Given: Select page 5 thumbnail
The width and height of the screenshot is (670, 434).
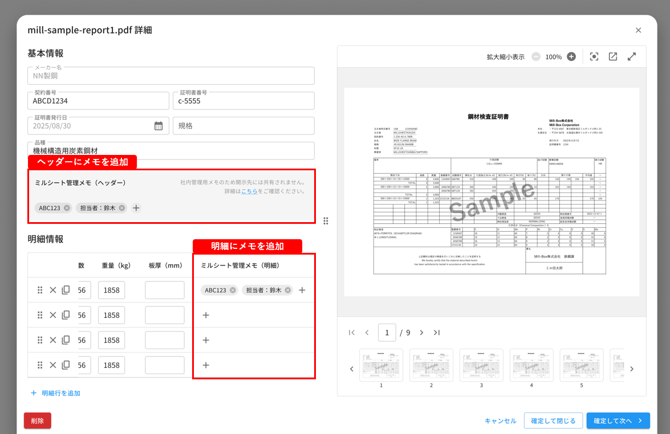Looking at the screenshot, I should [x=581, y=365].
